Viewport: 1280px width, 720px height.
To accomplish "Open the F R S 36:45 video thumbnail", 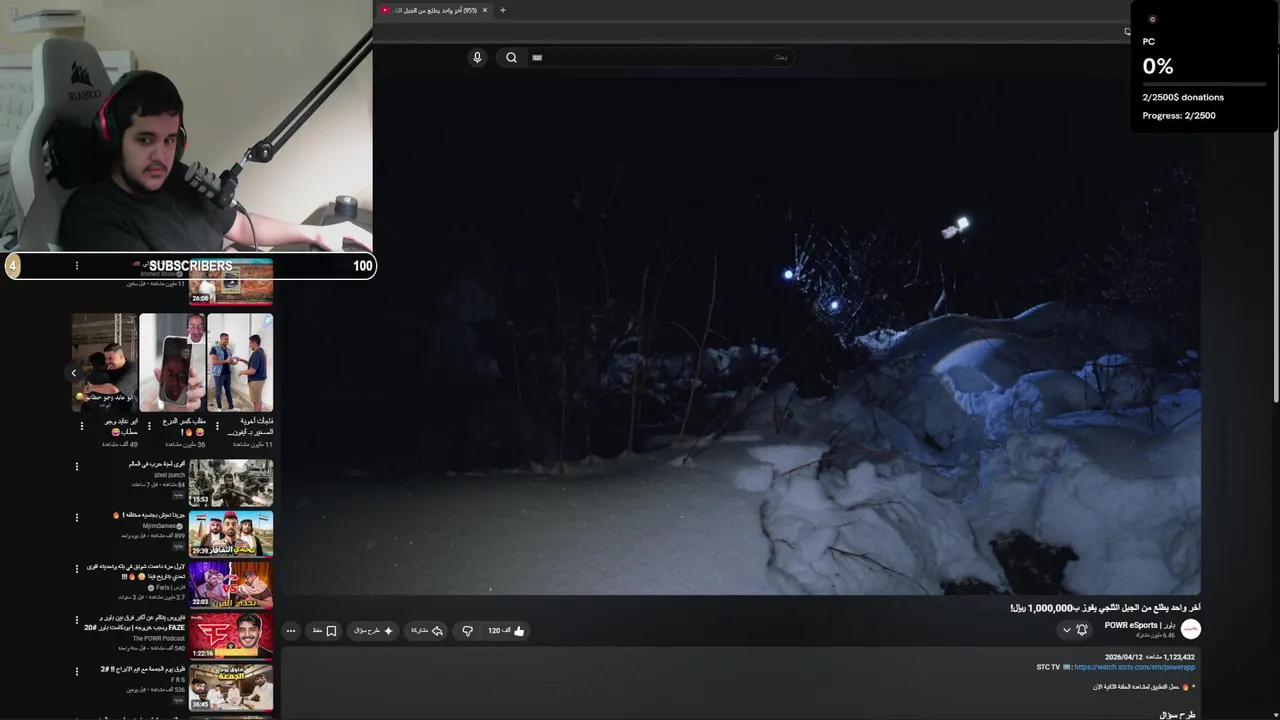I will pyautogui.click(x=231, y=687).
